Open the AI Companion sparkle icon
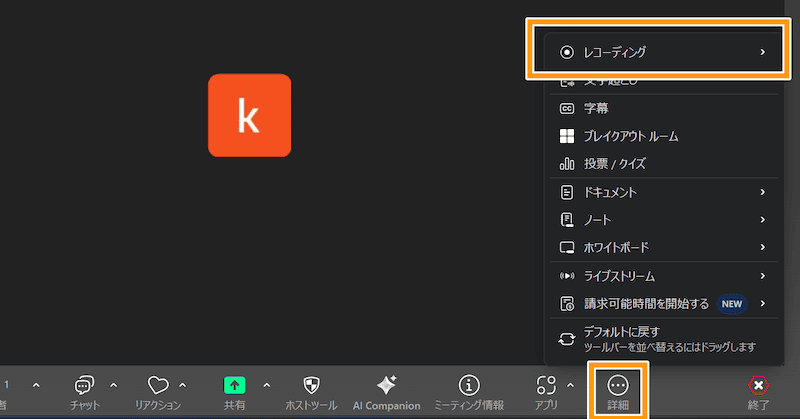This screenshot has width=800, height=419. coord(386,385)
